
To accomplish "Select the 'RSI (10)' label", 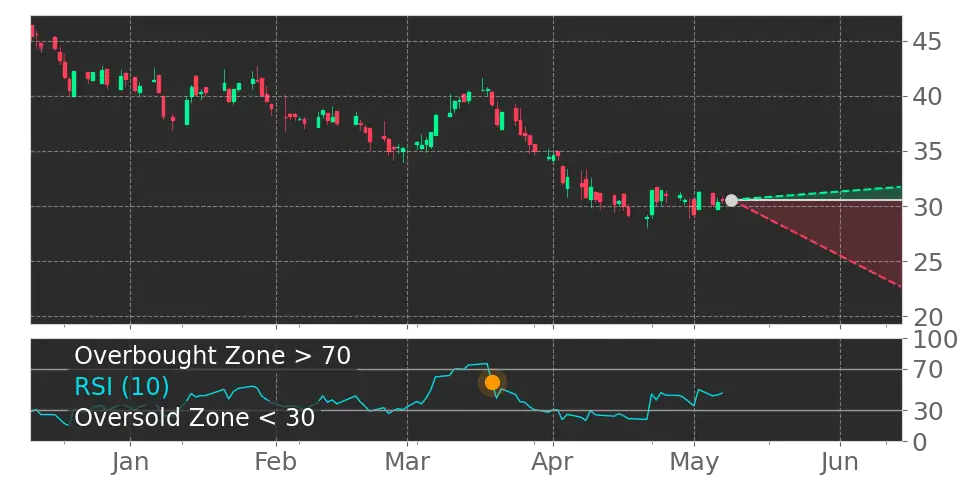I will 122,387.
